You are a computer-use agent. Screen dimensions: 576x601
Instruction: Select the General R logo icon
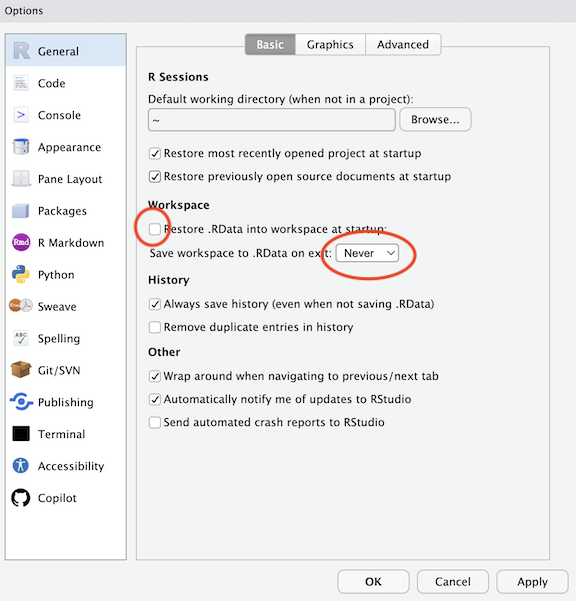click(21, 51)
